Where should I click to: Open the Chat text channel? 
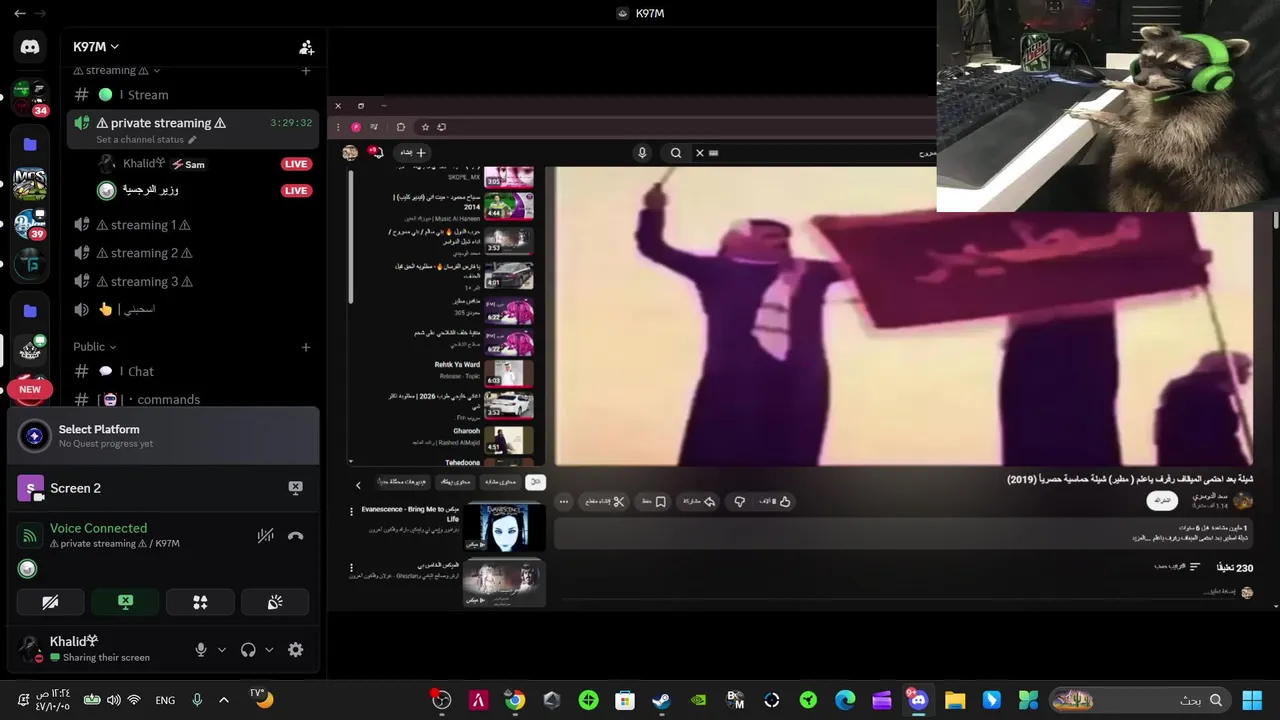tap(193, 371)
